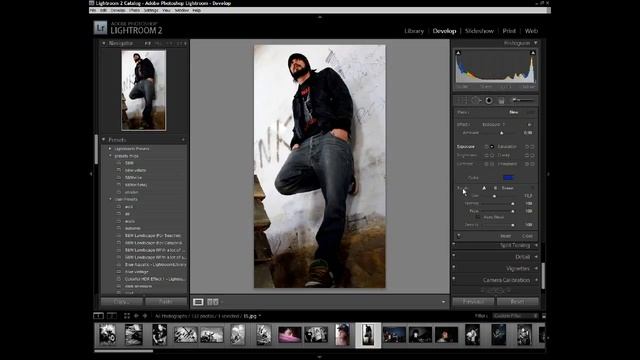The height and width of the screenshot is (360, 640).
Task: Switch to the Web module
Action: (531, 31)
